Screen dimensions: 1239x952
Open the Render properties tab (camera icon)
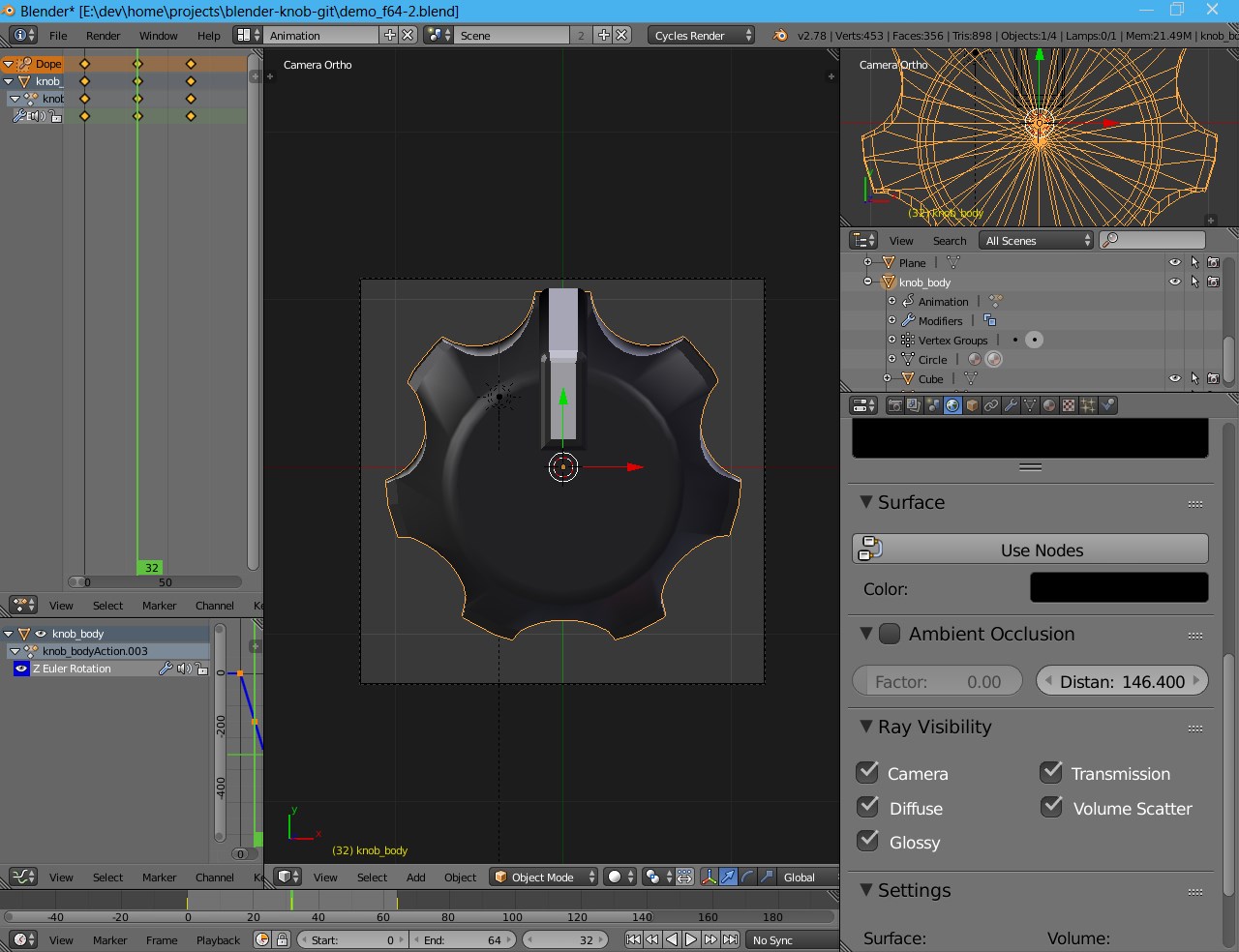coord(894,405)
